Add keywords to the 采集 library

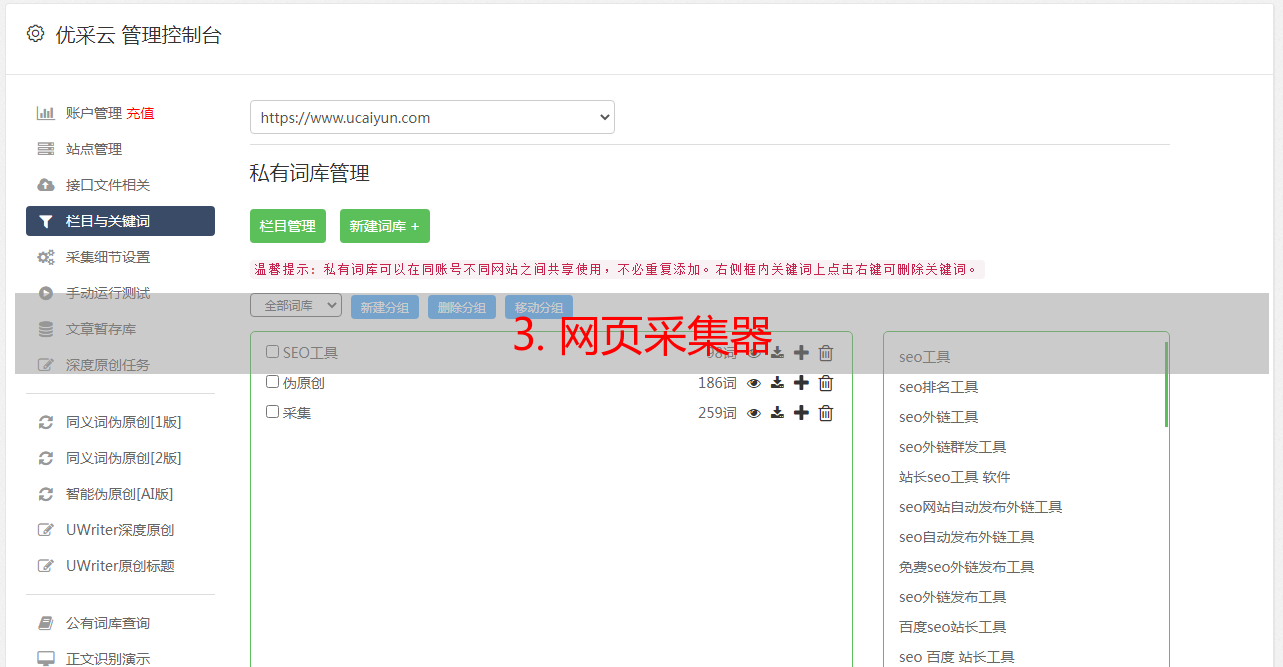pyautogui.click(x=801, y=413)
